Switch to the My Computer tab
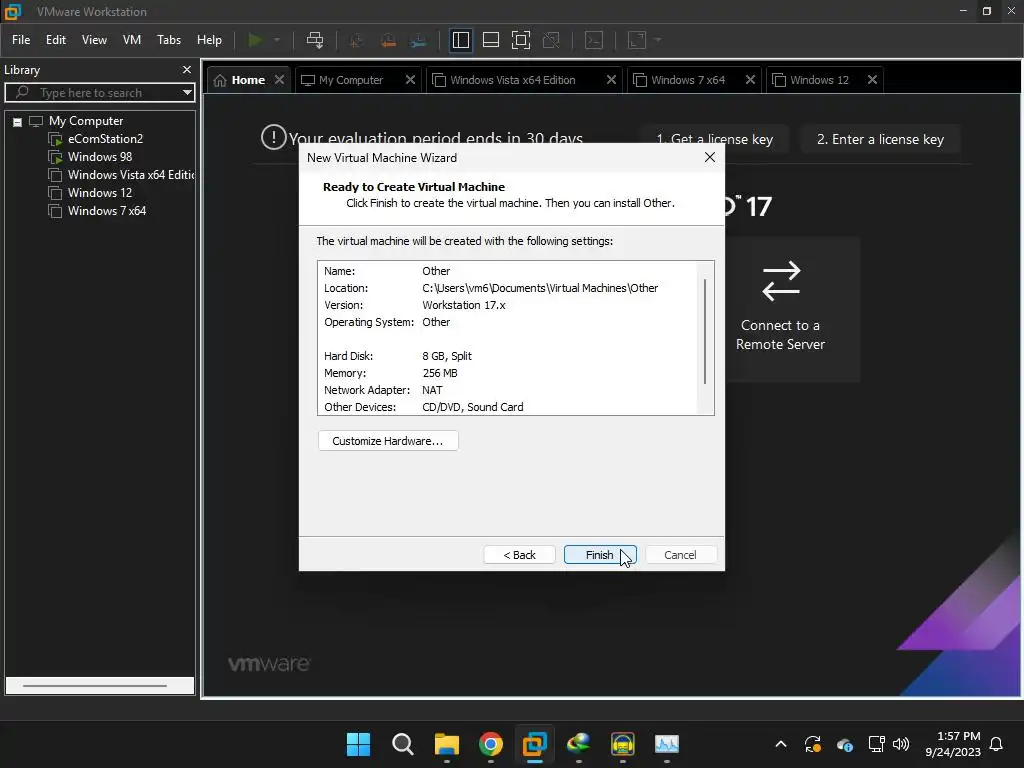Viewport: 1024px width, 768px height. (x=351, y=80)
